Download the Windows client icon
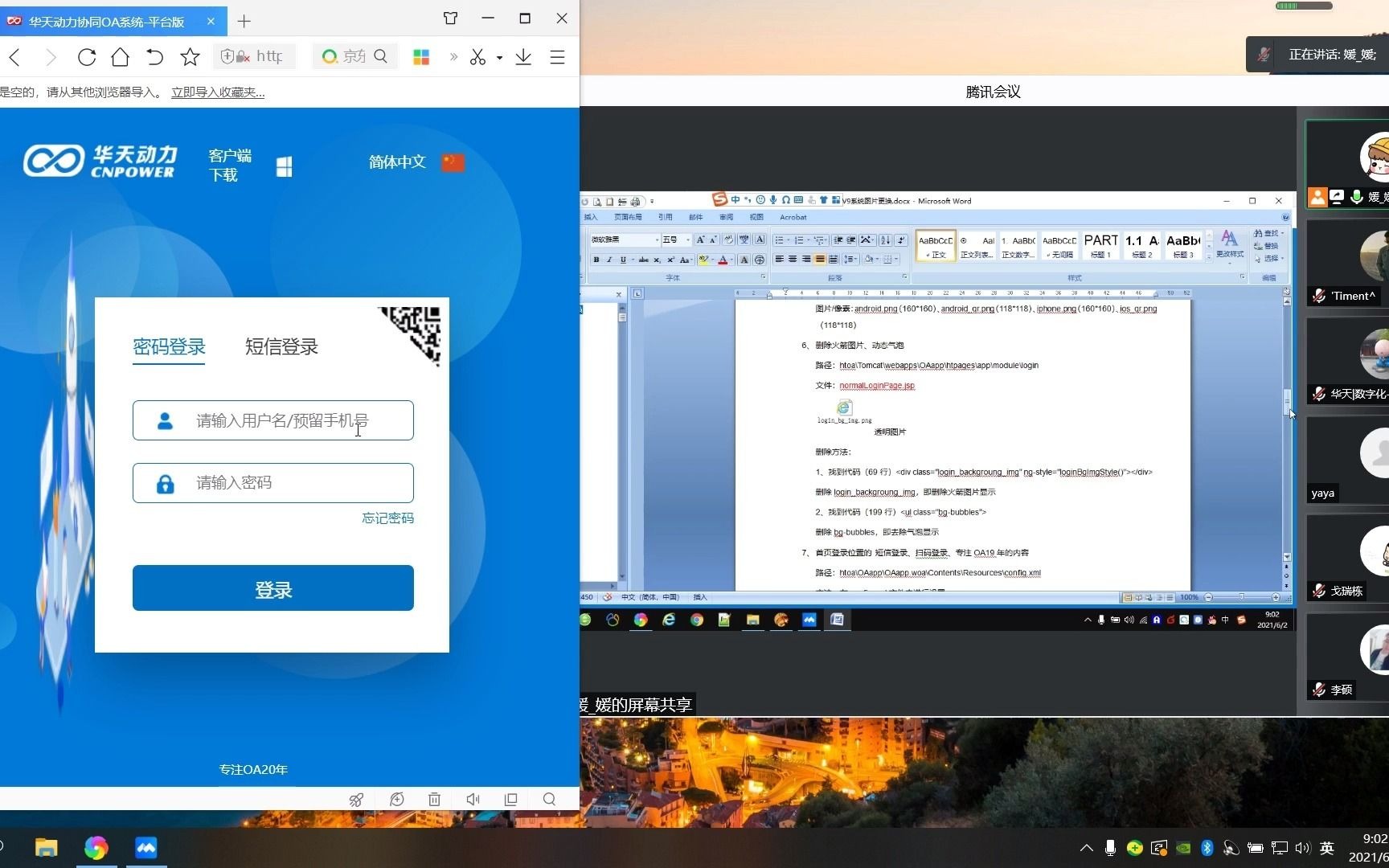Screen dimensions: 1389x868 (284, 166)
